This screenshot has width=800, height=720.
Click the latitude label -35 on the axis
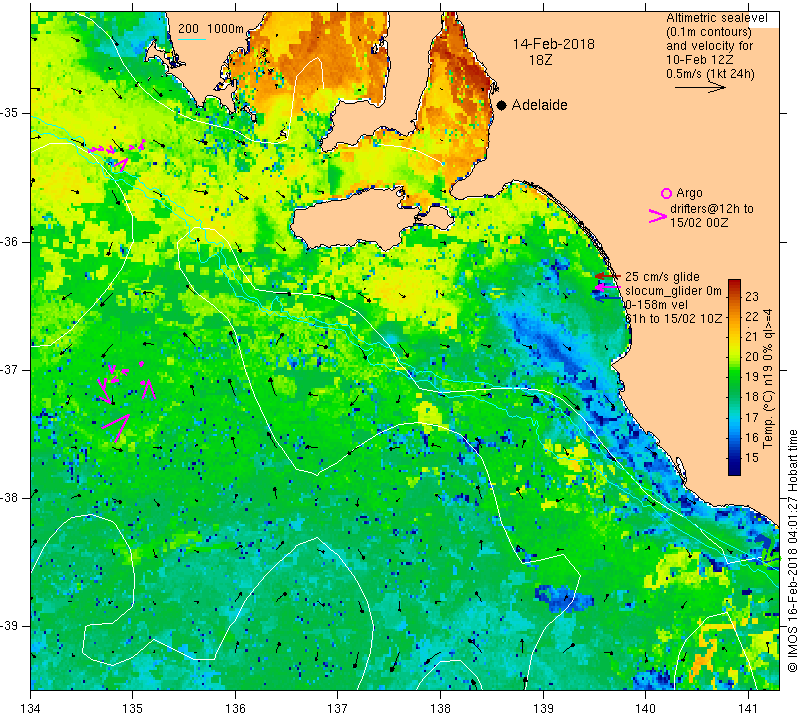[10, 113]
